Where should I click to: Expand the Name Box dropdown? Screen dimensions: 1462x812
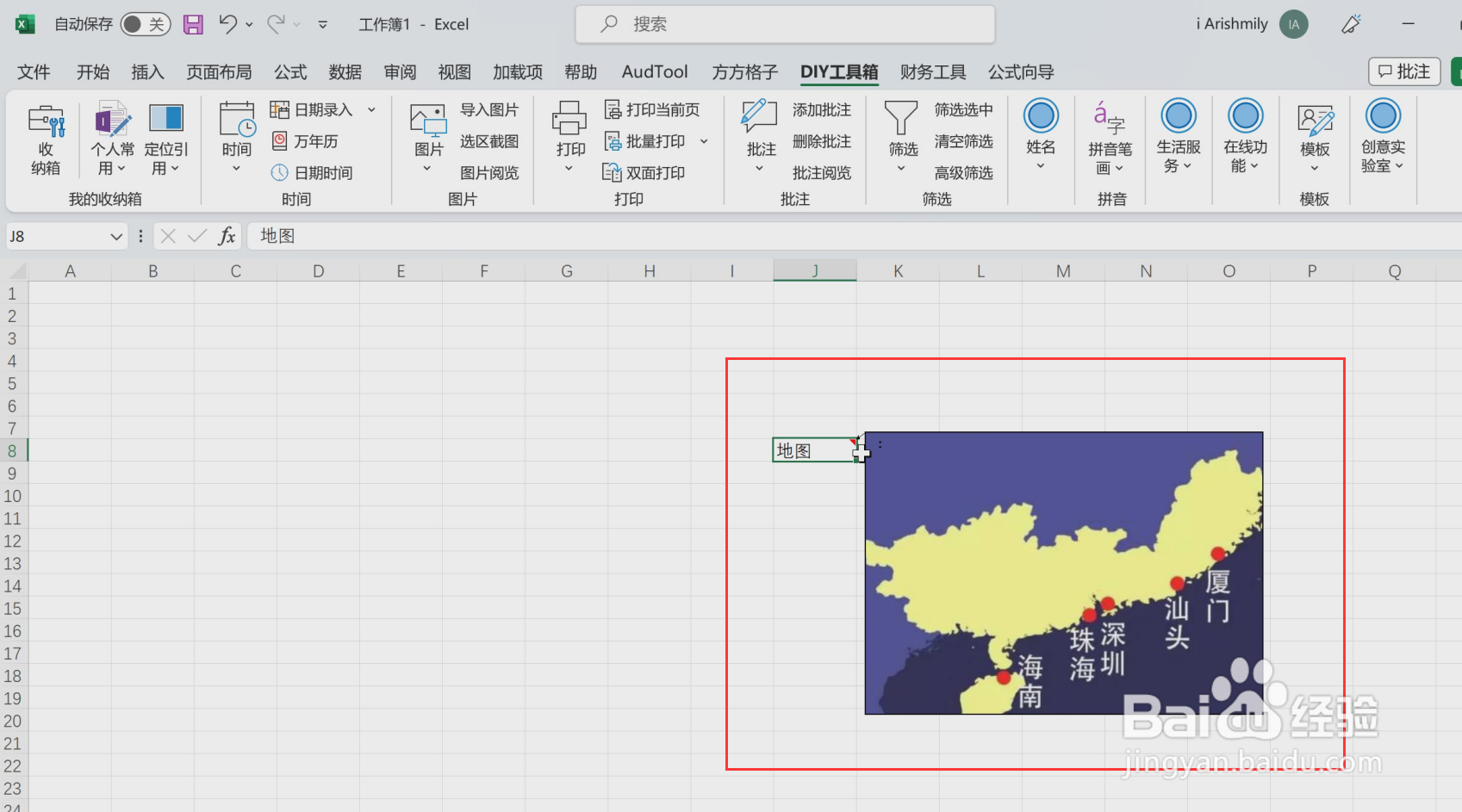coord(116,236)
